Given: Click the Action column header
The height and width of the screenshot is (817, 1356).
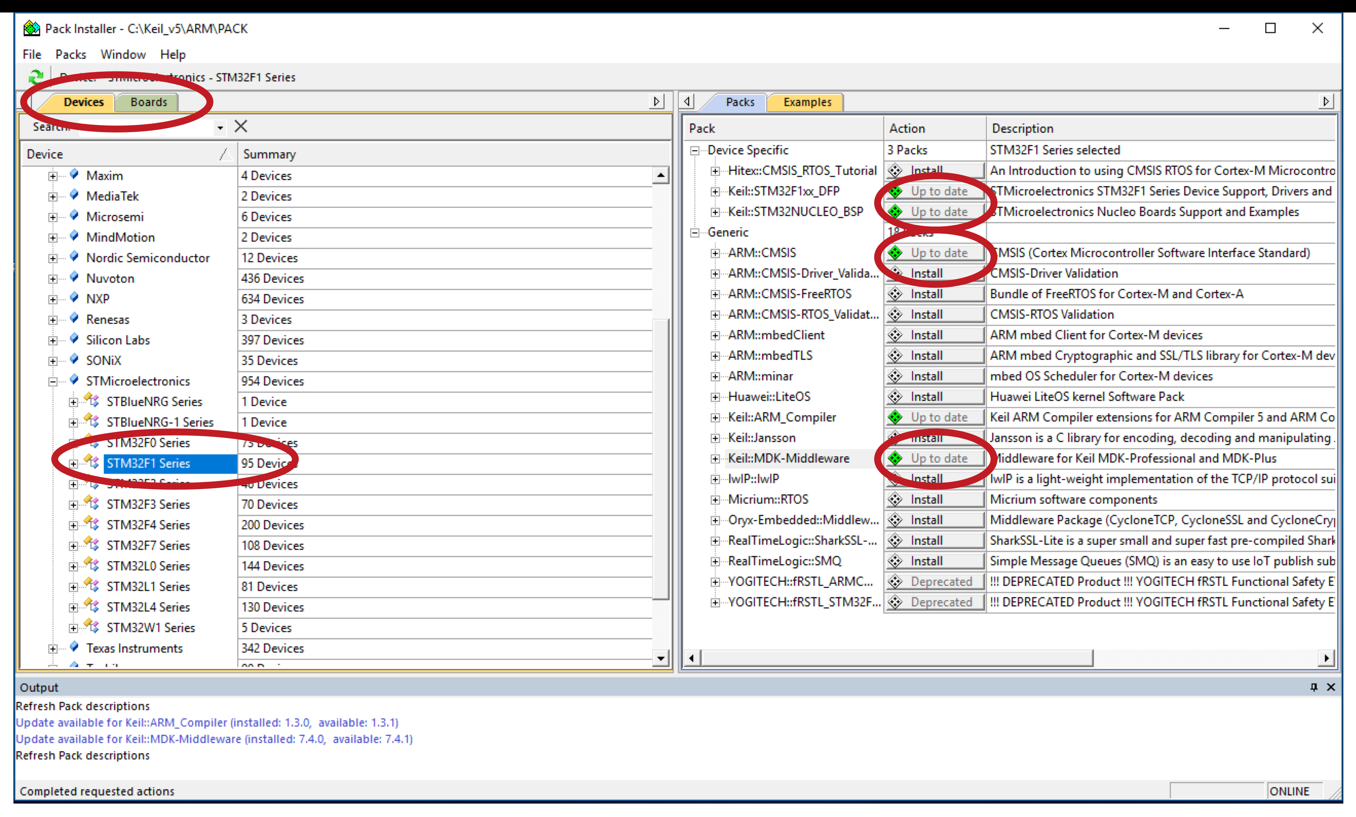Looking at the screenshot, I should [x=934, y=128].
